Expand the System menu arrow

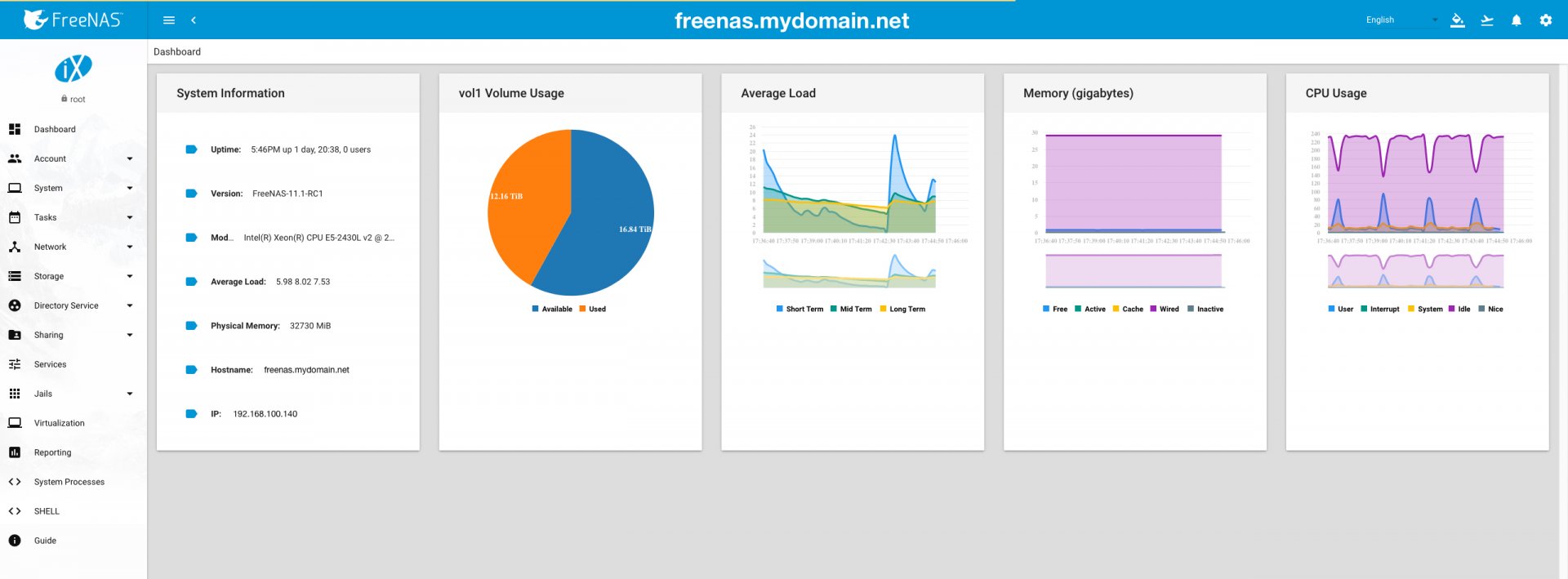130,188
